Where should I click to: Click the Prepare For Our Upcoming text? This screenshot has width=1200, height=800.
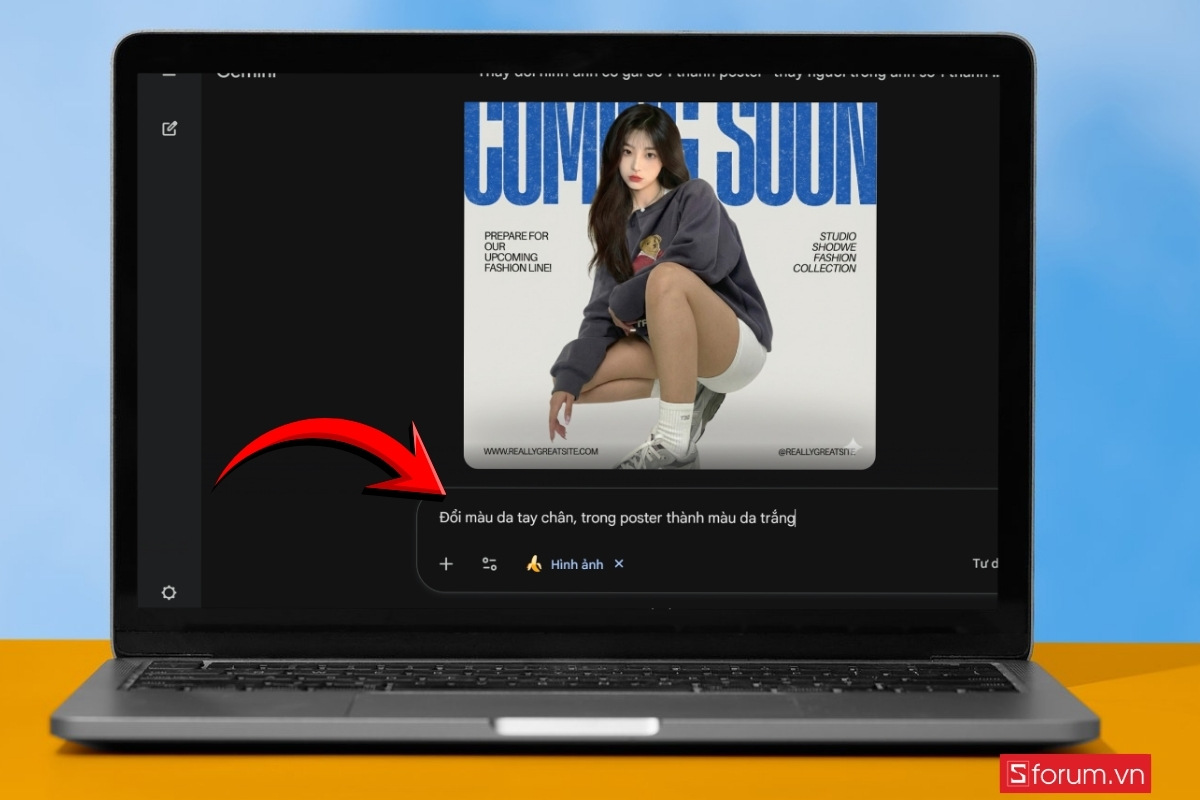[517, 252]
